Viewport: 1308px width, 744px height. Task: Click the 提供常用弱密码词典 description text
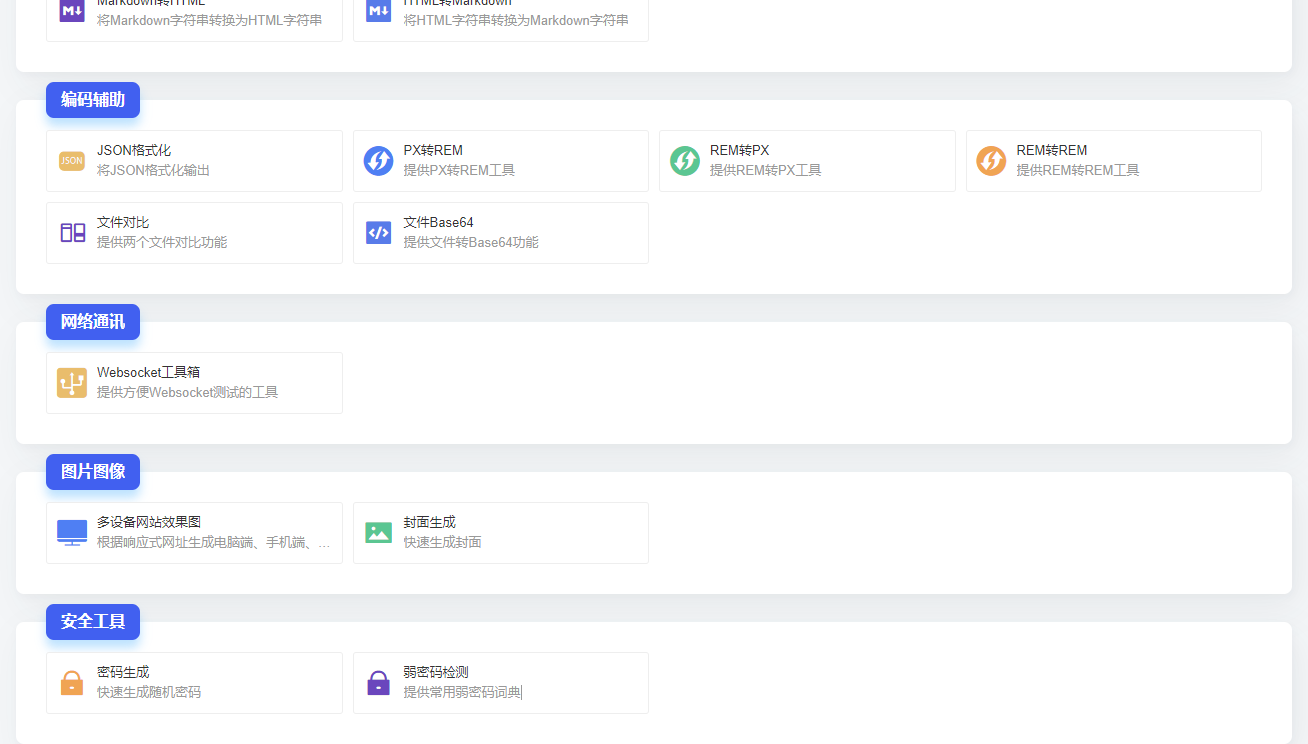click(462, 692)
